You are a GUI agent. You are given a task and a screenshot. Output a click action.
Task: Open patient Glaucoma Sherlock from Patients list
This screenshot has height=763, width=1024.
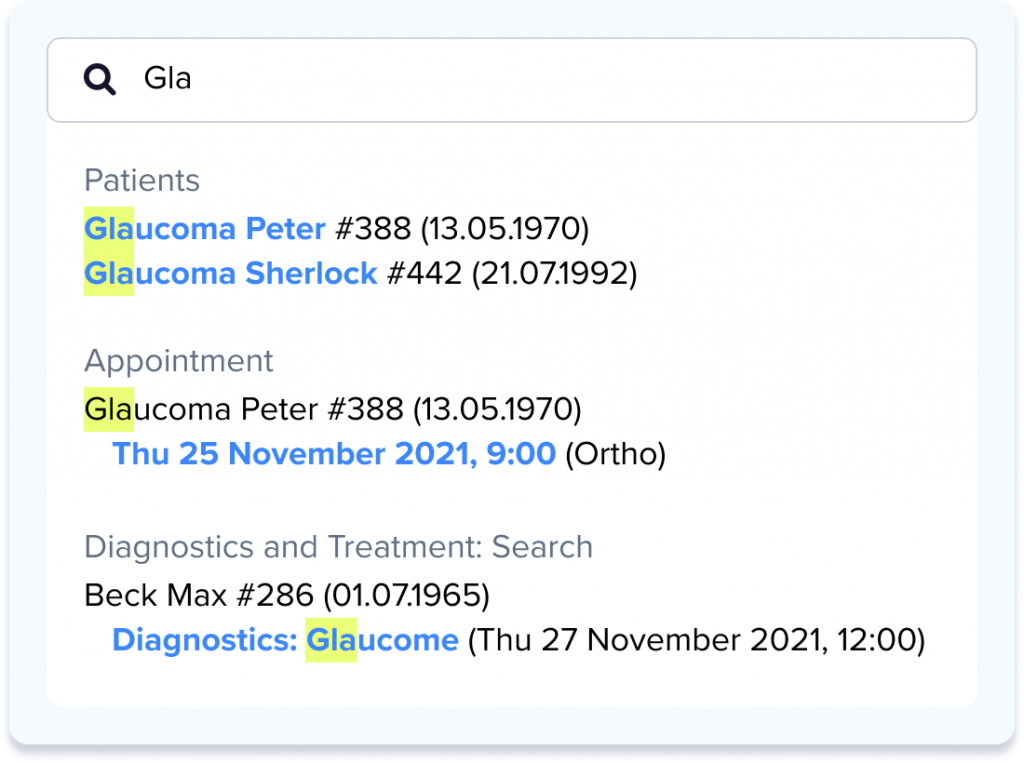[231, 273]
